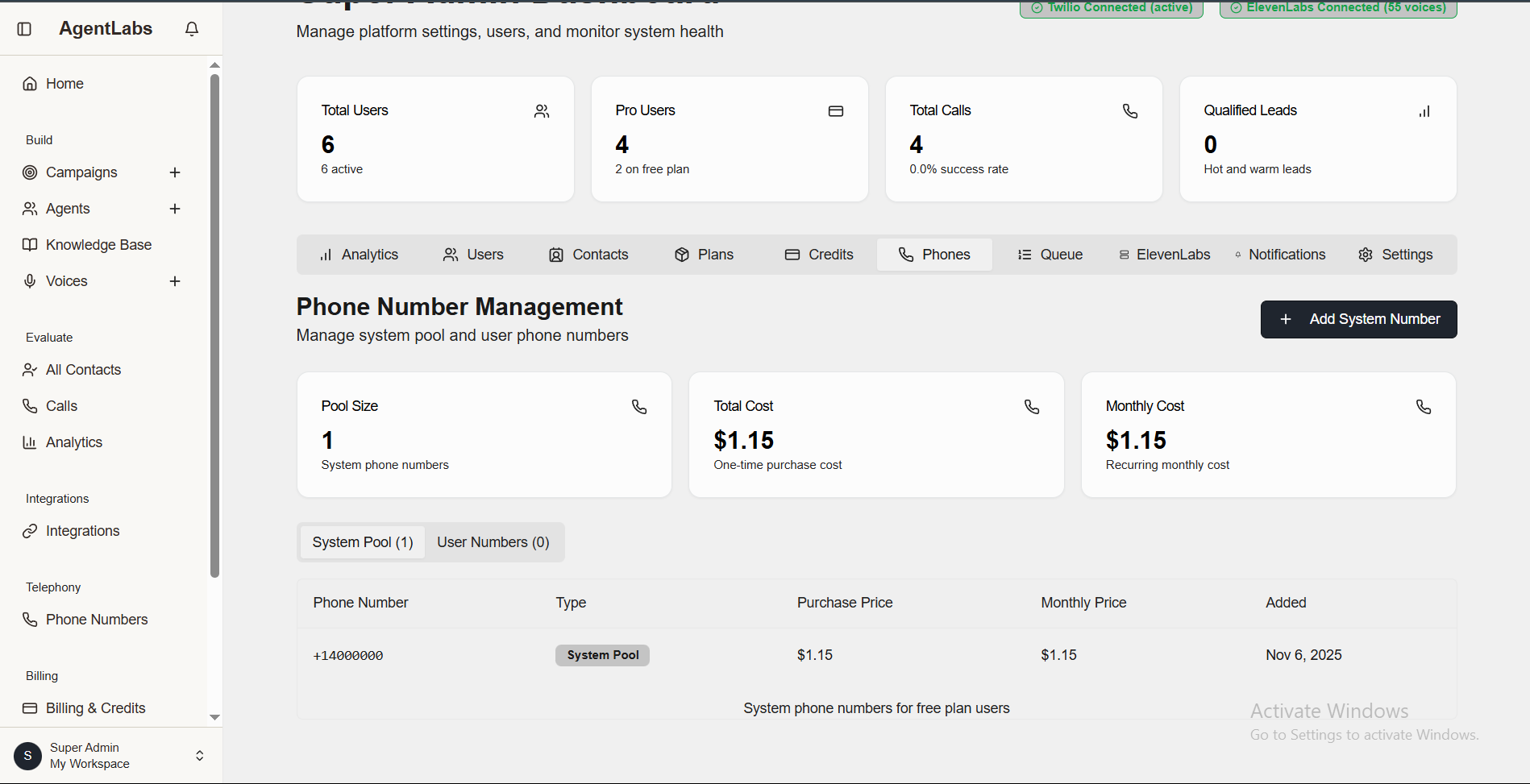Open Billing & Credits from the sidebar
This screenshot has height=784, width=1530.
pyautogui.click(x=95, y=707)
